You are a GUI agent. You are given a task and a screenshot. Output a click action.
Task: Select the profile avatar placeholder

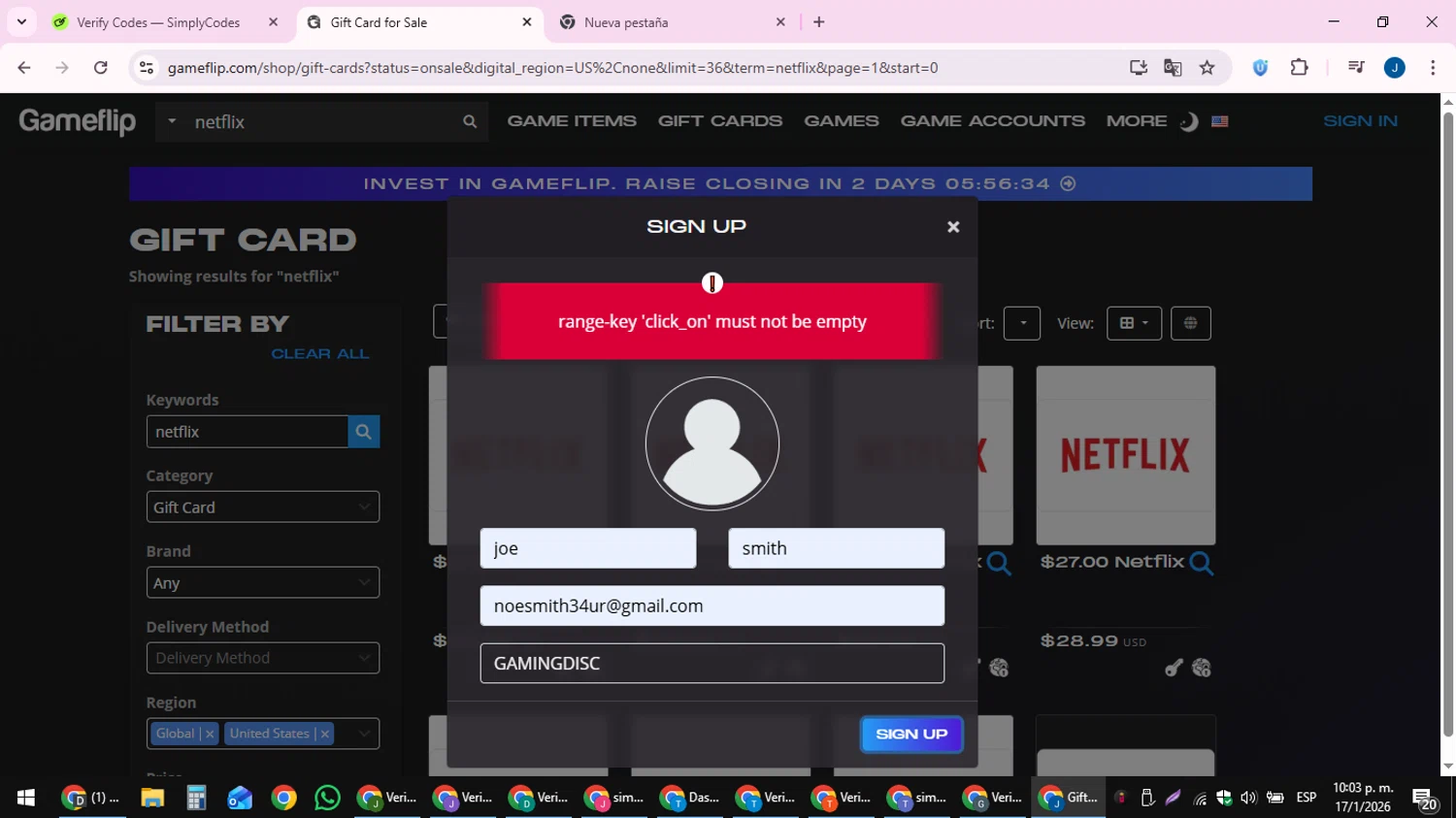[712, 443]
